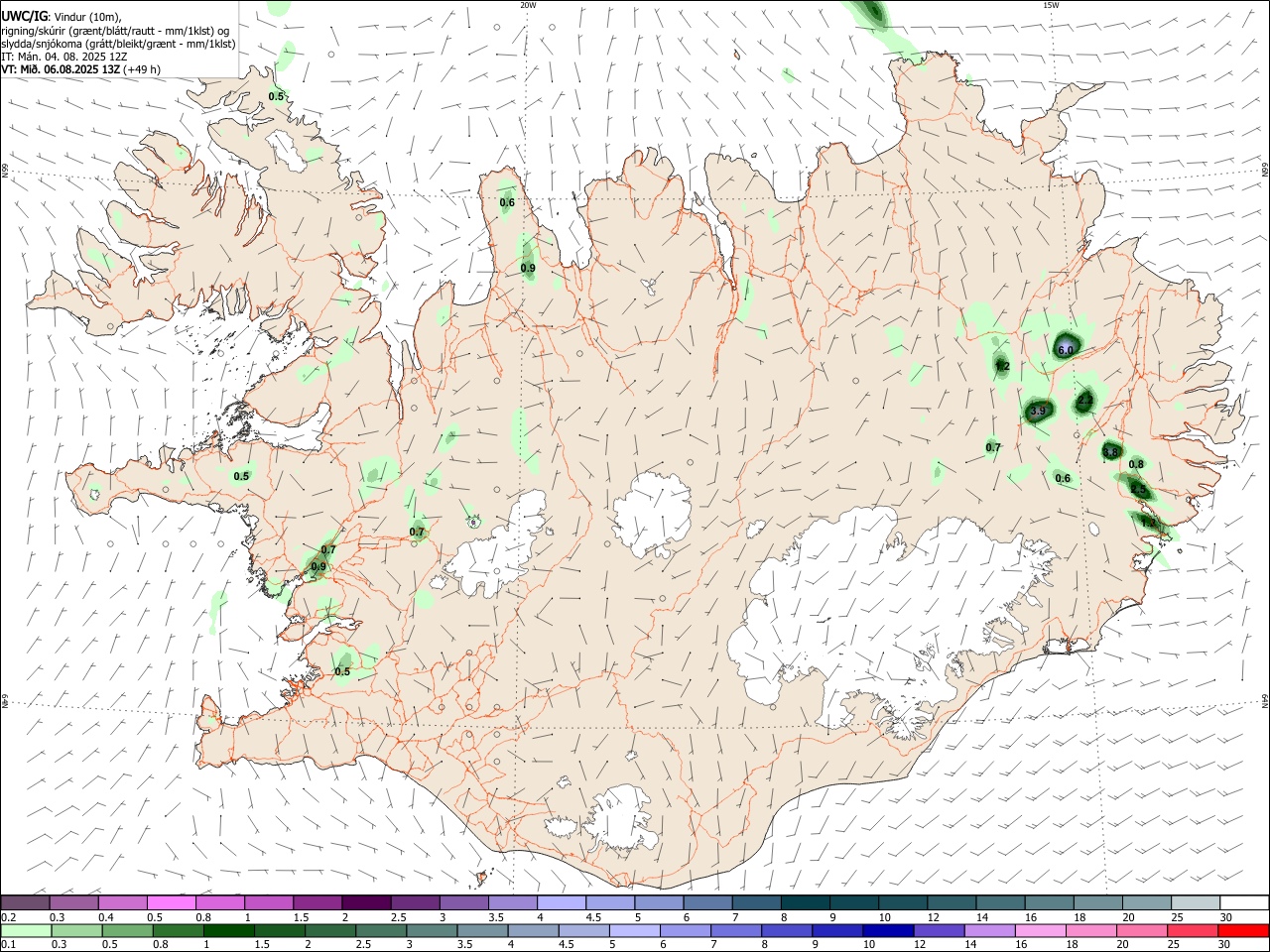Select the mauve swatch between 0.2 and 0.3, top row
1270x952 pixels.
(x=25, y=902)
